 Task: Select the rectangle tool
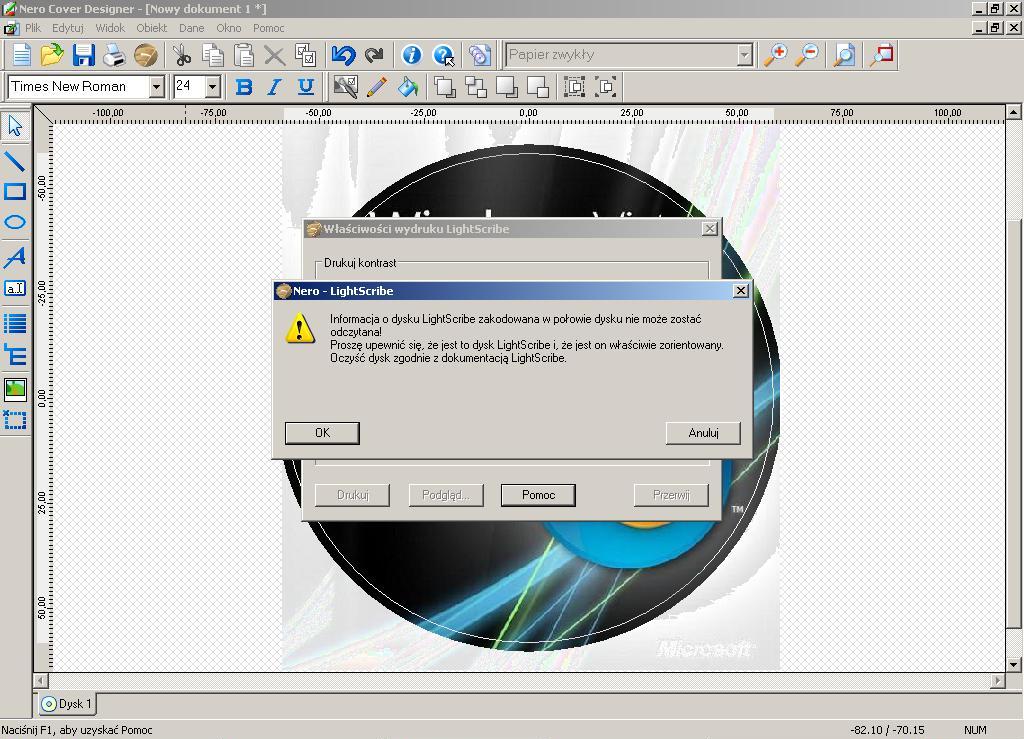pyautogui.click(x=15, y=191)
